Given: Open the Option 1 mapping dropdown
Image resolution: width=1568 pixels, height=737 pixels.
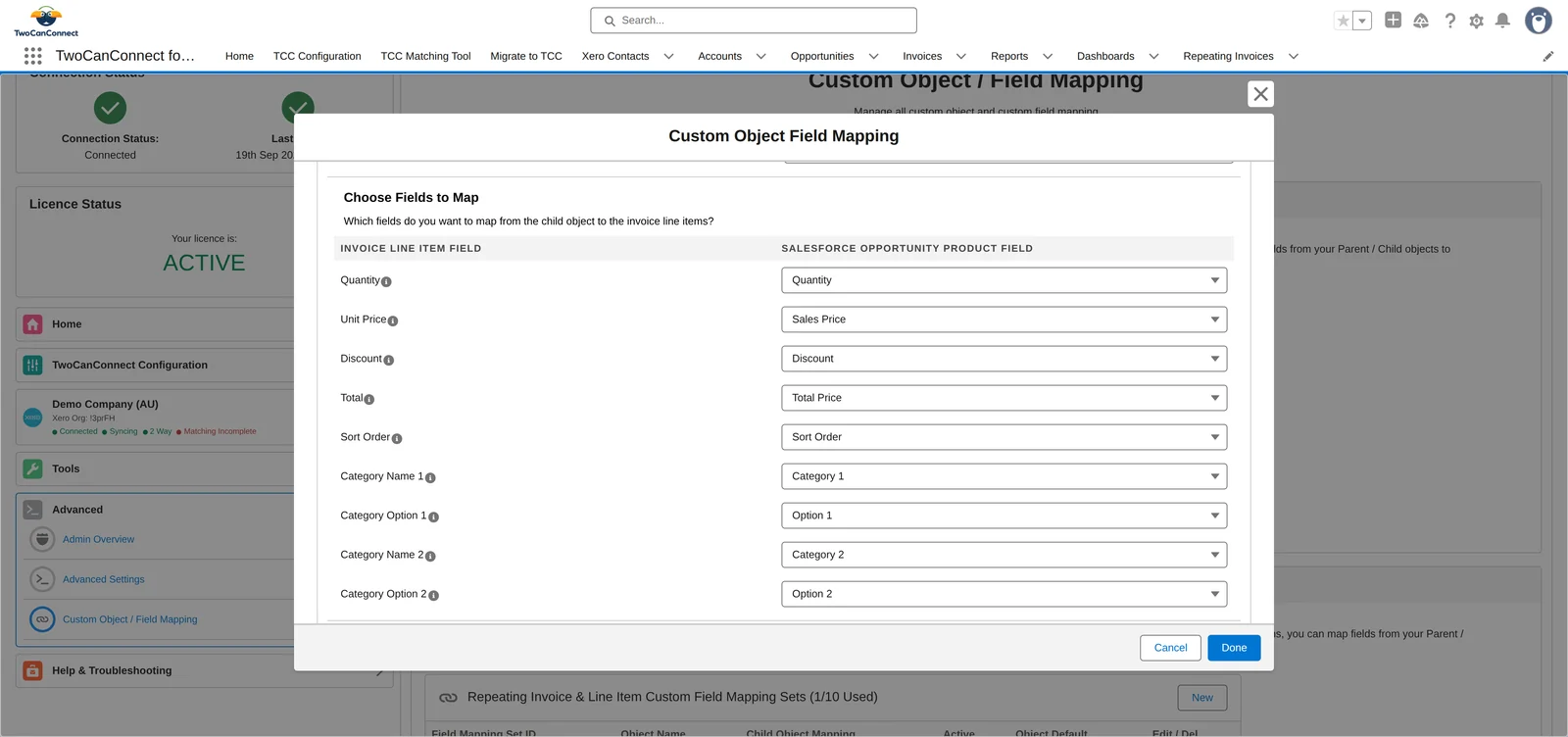Looking at the screenshot, I should (x=1004, y=516).
